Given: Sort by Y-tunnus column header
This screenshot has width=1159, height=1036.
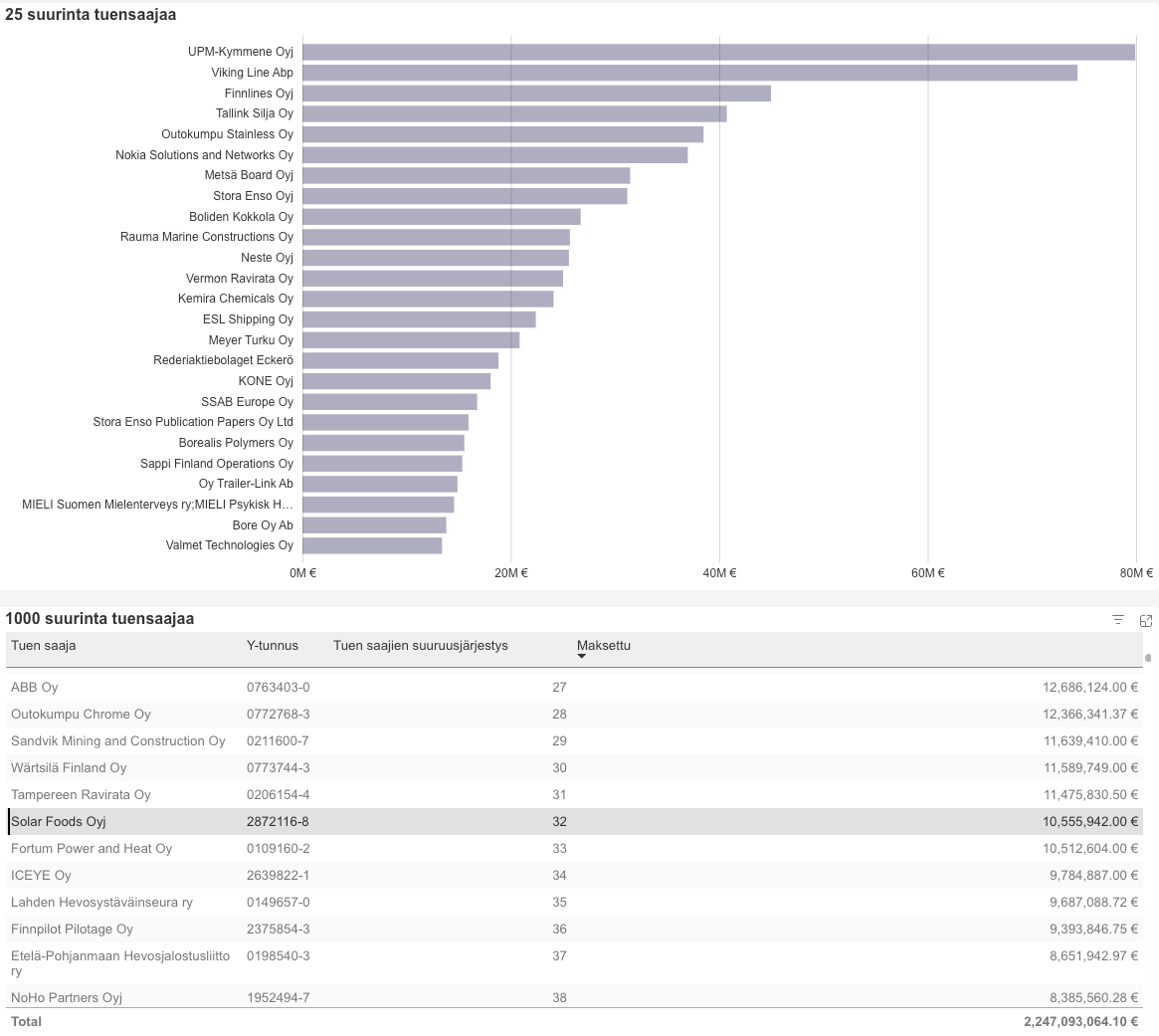Looking at the screenshot, I should [272, 646].
